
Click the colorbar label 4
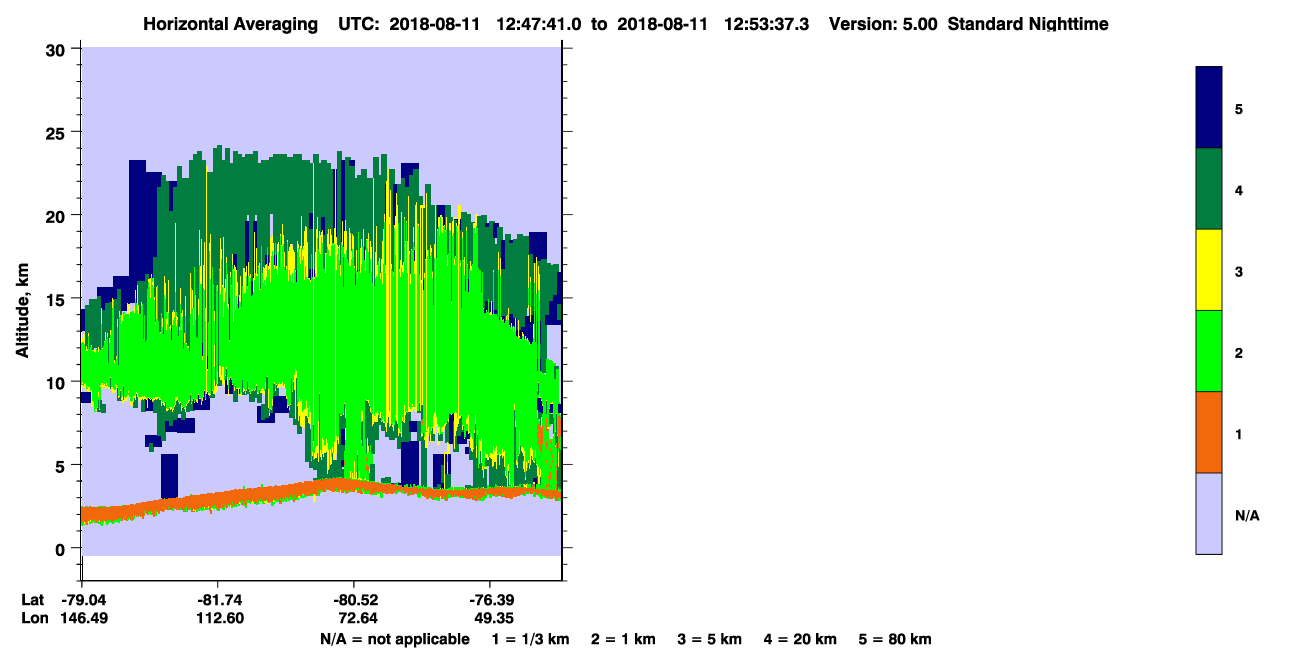click(1239, 190)
